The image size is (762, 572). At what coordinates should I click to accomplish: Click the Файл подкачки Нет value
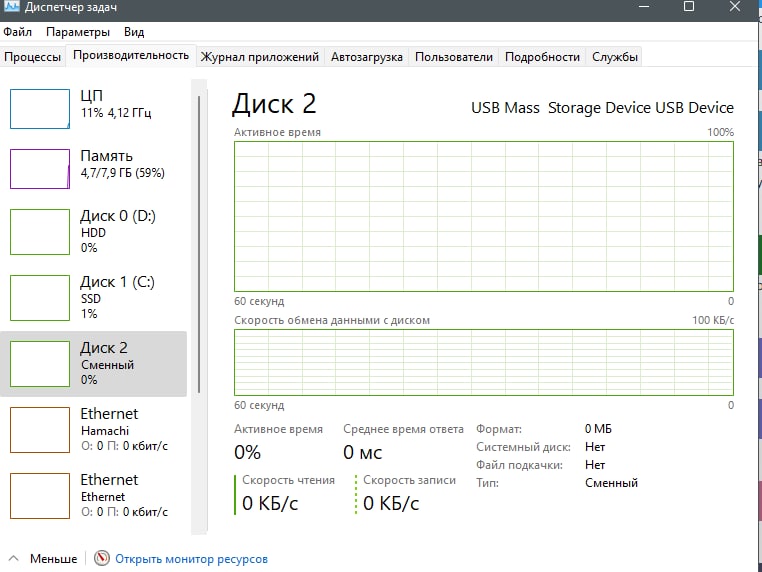(x=595, y=465)
